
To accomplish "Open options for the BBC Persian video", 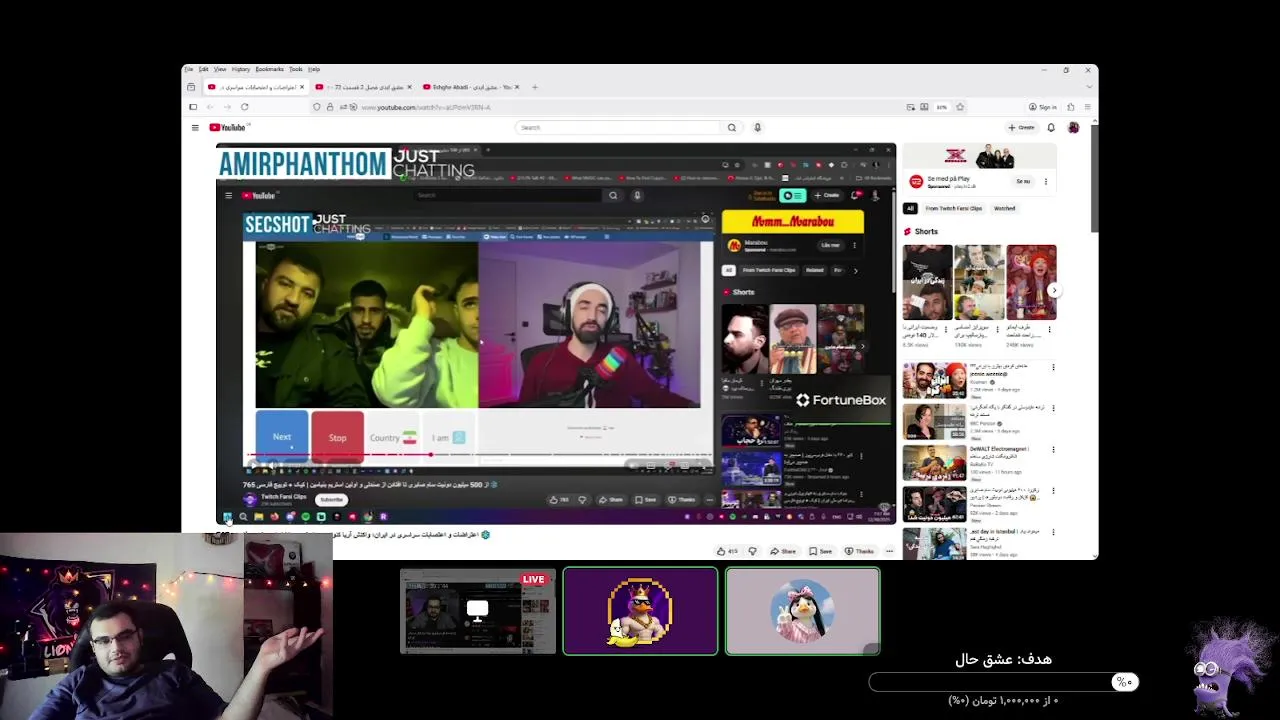I will (1053, 408).
